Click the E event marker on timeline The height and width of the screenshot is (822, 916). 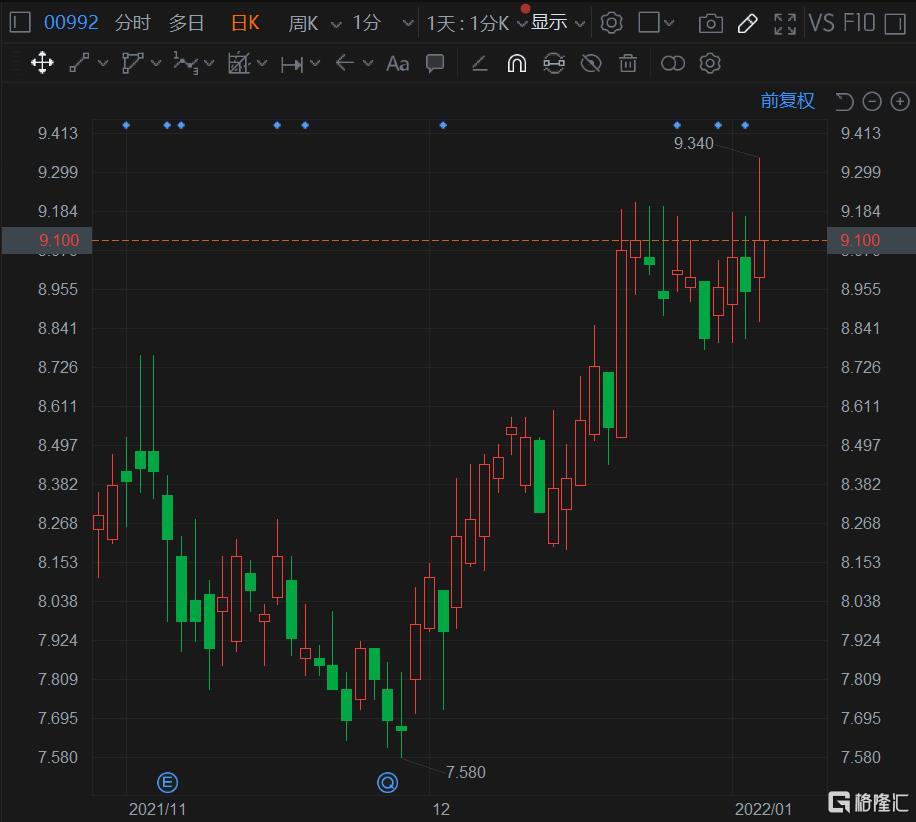[168, 782]
